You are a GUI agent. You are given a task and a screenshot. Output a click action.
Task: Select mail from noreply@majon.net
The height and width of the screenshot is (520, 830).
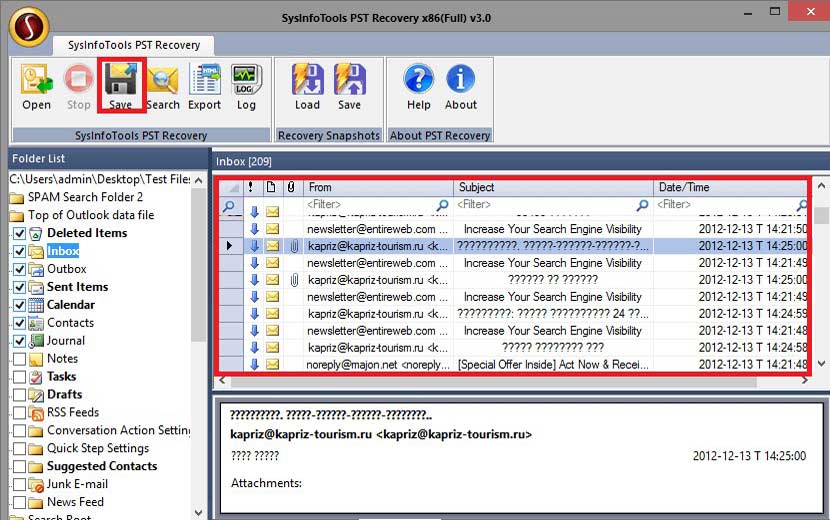pos(512,364)
